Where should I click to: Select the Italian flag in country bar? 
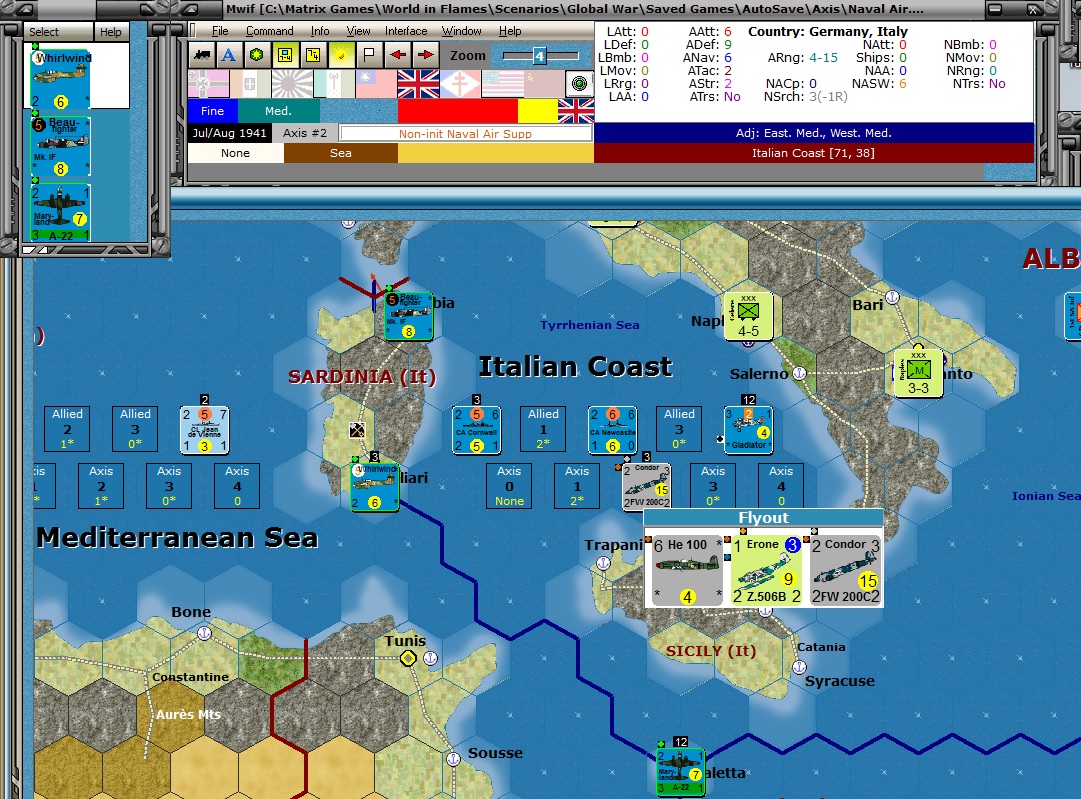pos(250,84)
